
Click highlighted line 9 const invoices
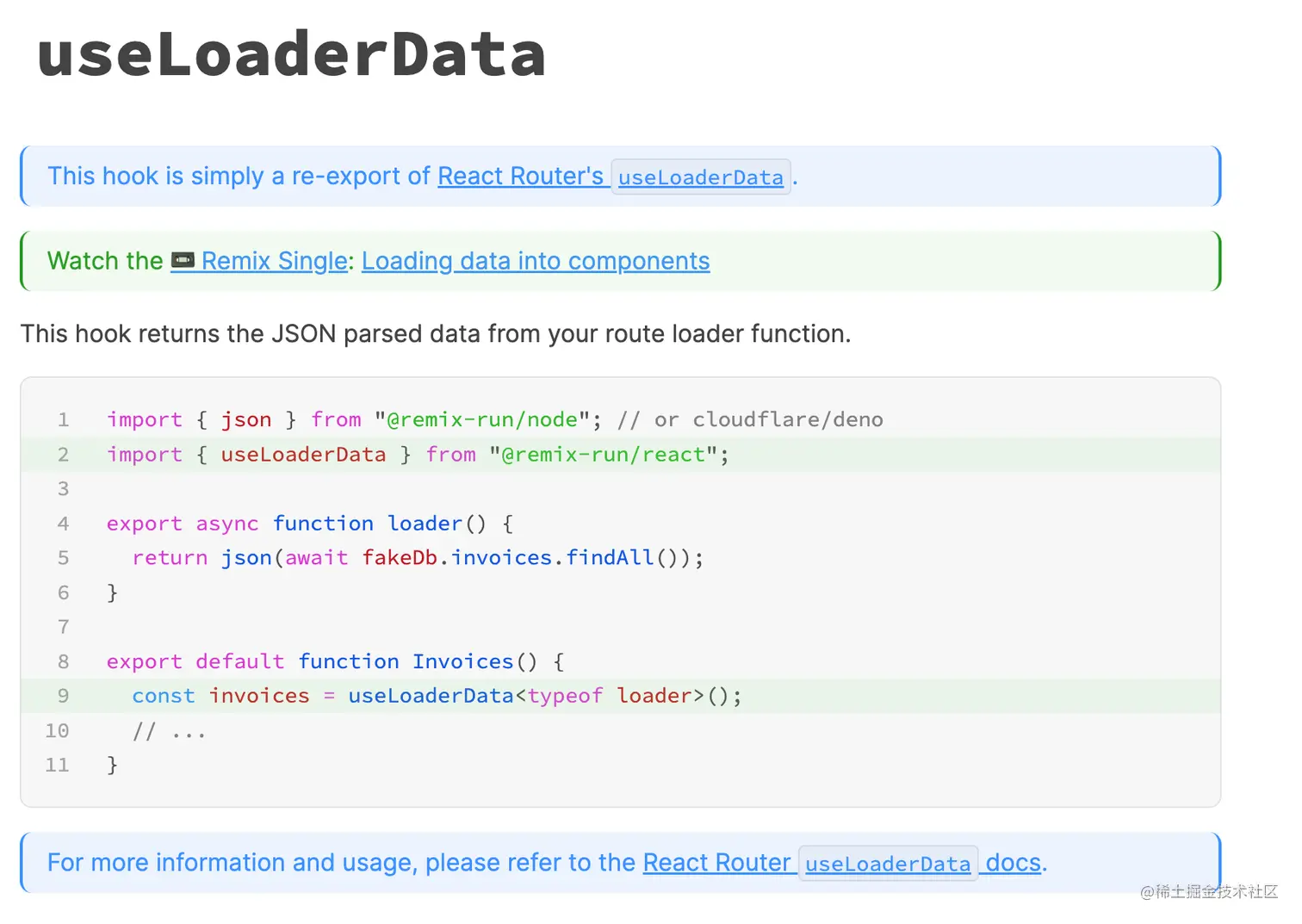click(620, 696)
